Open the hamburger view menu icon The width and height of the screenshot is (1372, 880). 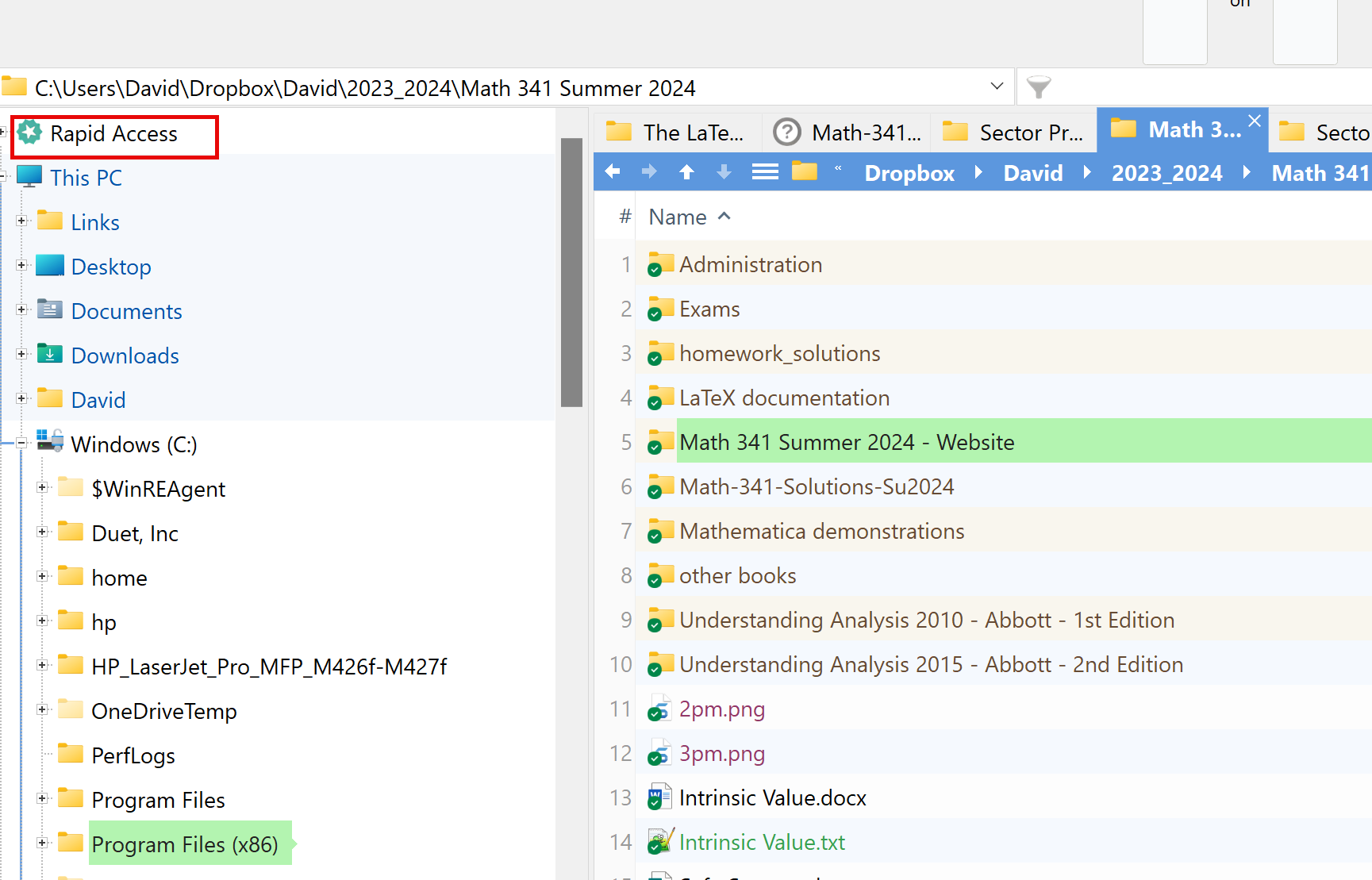coord(764,172)
